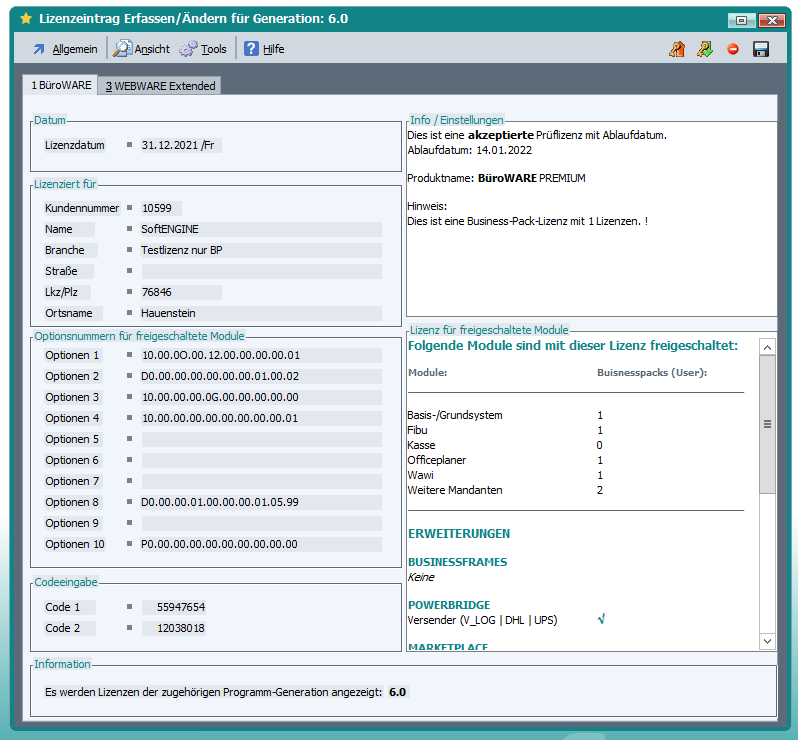Screen dimensions: 798x740
Task: Click the gears icon next to Tools
Action: pyautogui.click(x=188, y=49)
